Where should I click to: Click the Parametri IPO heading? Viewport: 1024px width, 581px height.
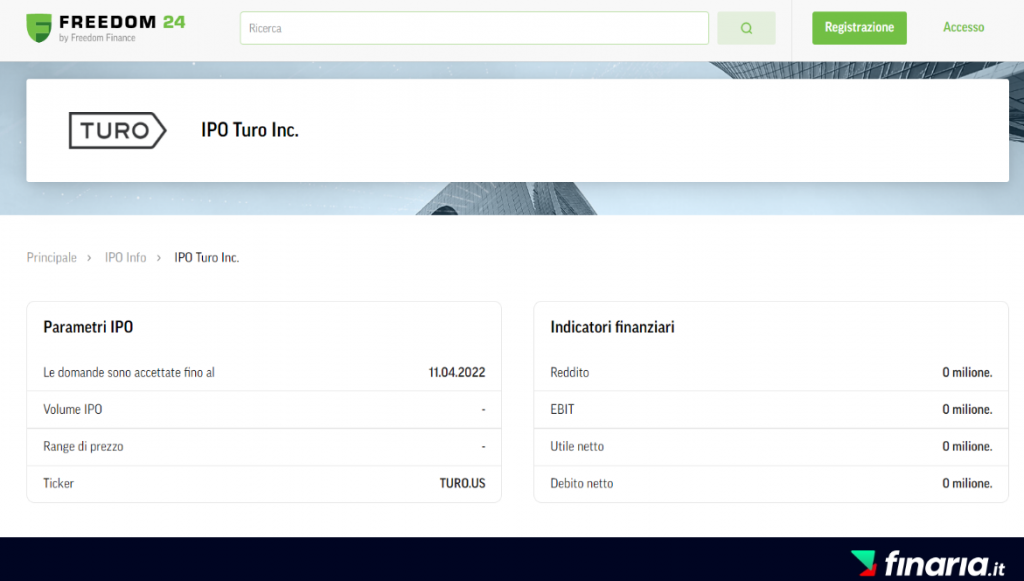click(x=88, y=327)
